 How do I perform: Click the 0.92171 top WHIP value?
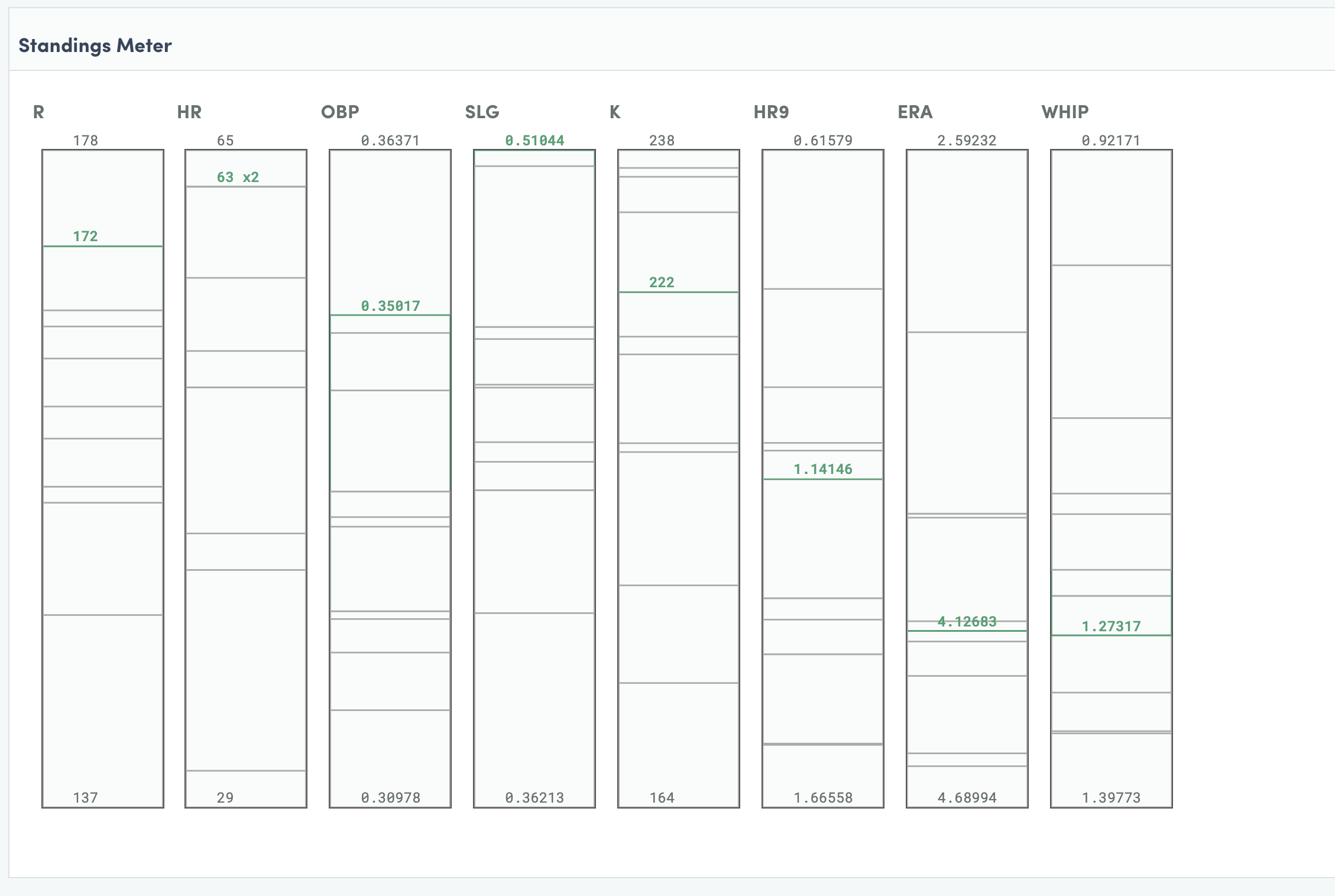tap(1112, 141)
